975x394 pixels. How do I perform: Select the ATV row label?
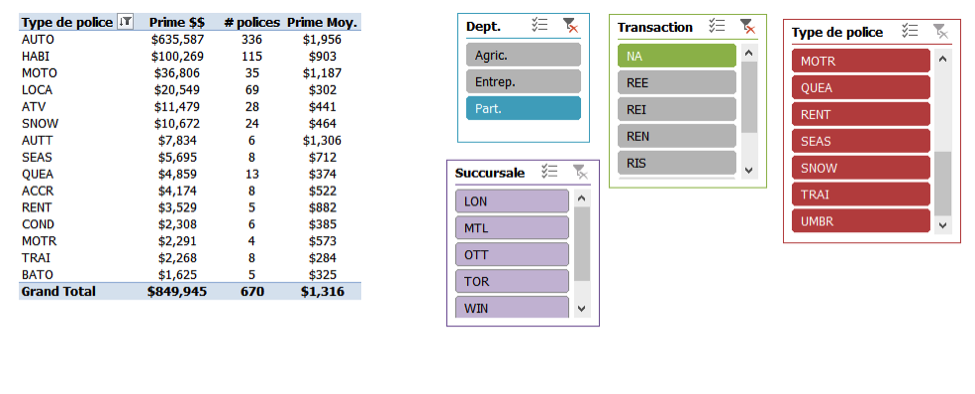click(34, 107)
